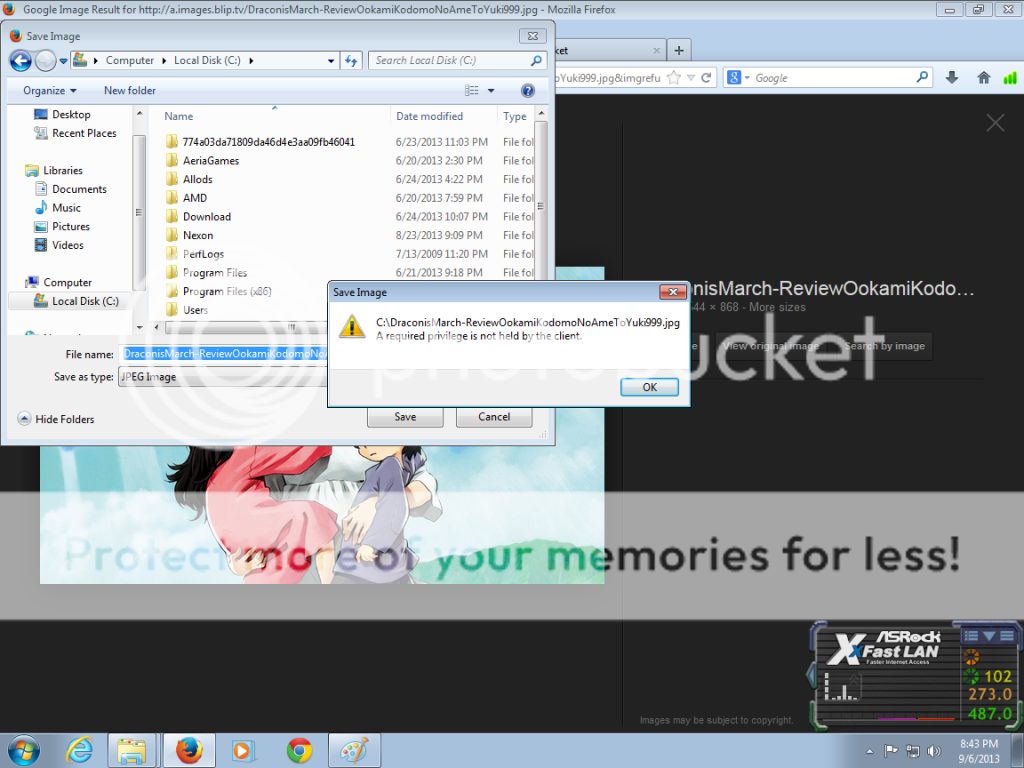Close the Google image preview with the X icon
The width and height of the screenshot is (1024, 768).
995,123
